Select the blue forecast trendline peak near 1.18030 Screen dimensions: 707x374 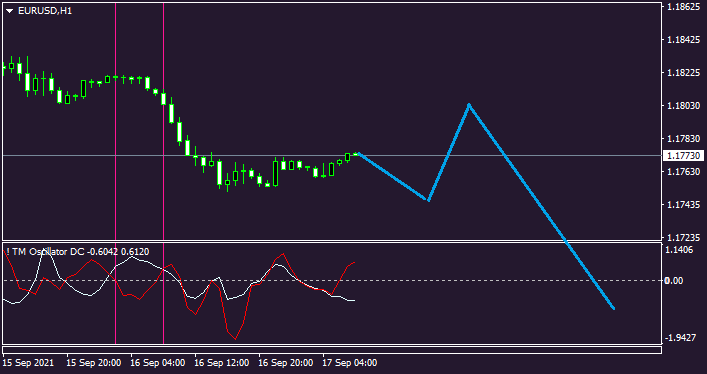click(x=469, y=105)
